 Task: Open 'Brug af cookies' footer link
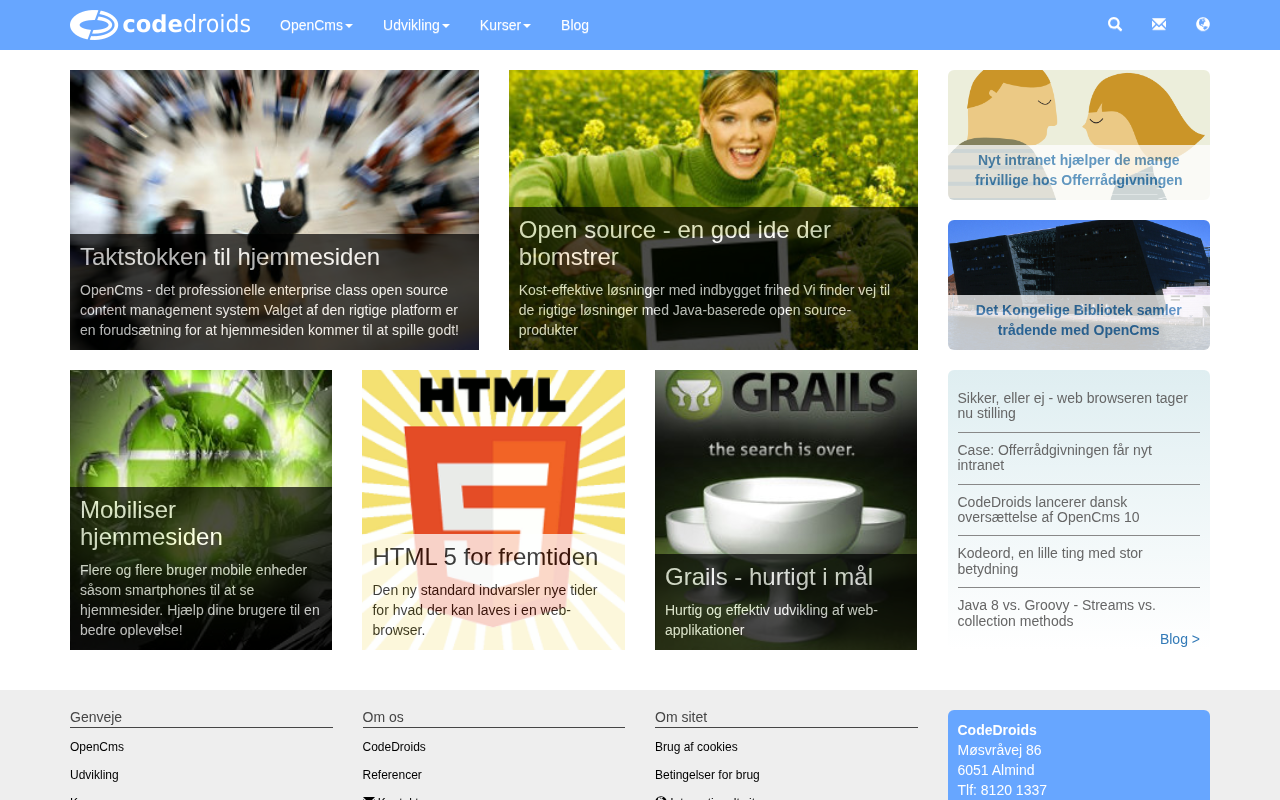pos(696,747)
